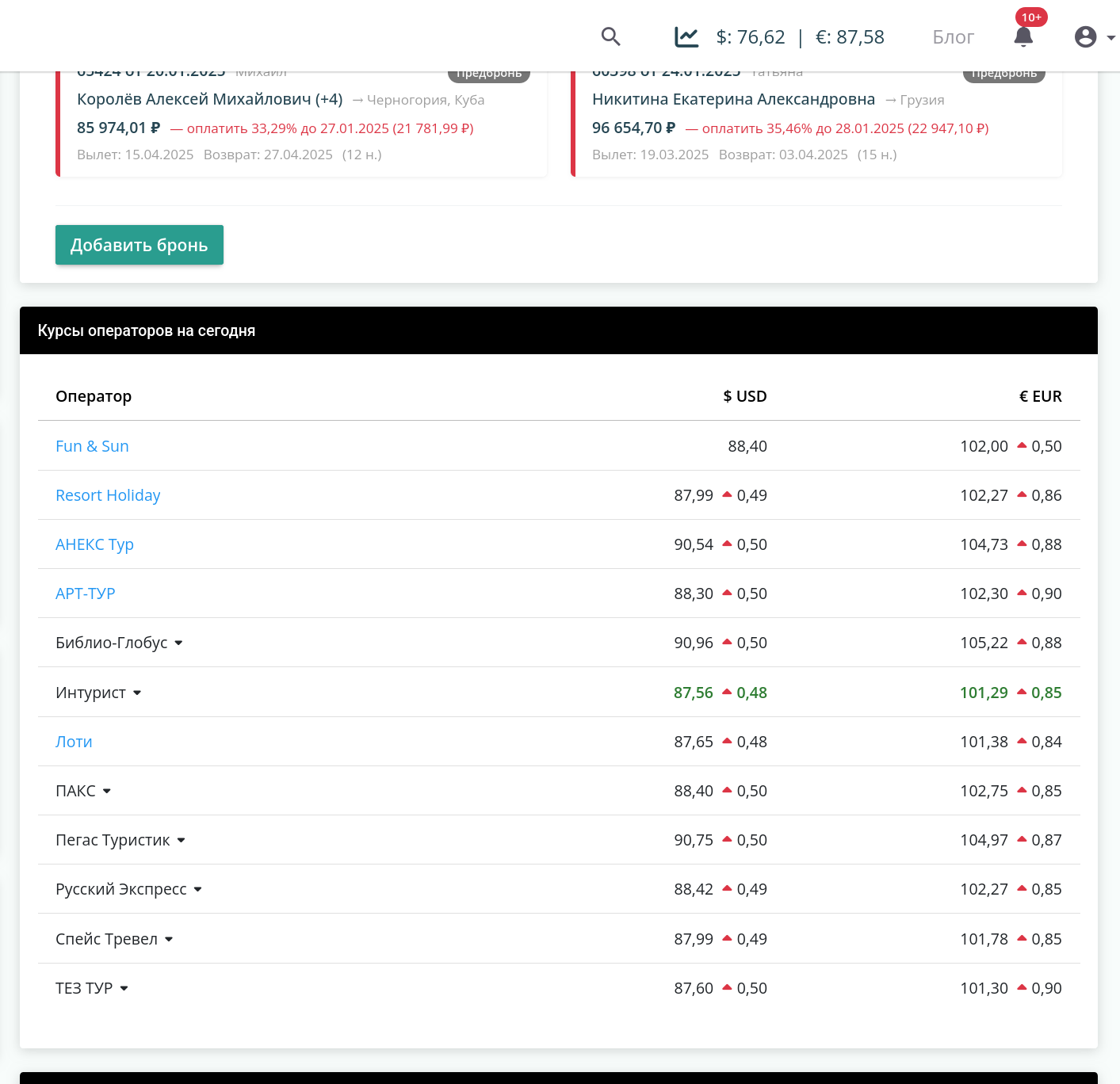This screenshot has width=1120, height=1084.
Task: Click the Черногория, Куба destination text
Action: [426, 100]
